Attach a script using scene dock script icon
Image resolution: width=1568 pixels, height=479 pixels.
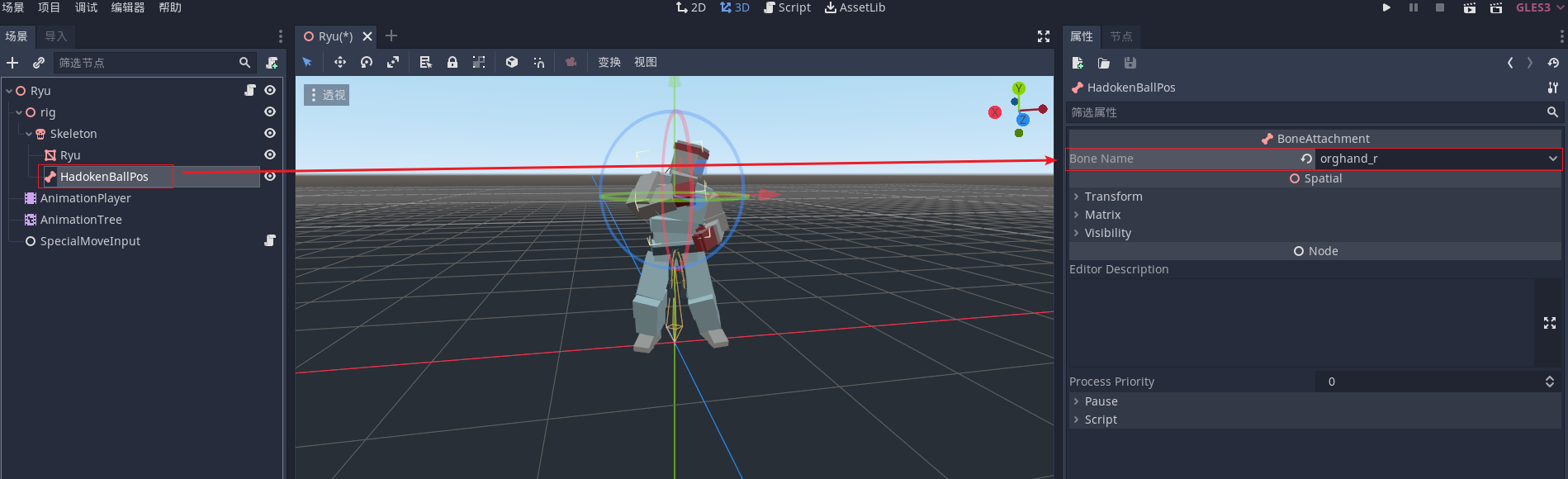(272, 63)
